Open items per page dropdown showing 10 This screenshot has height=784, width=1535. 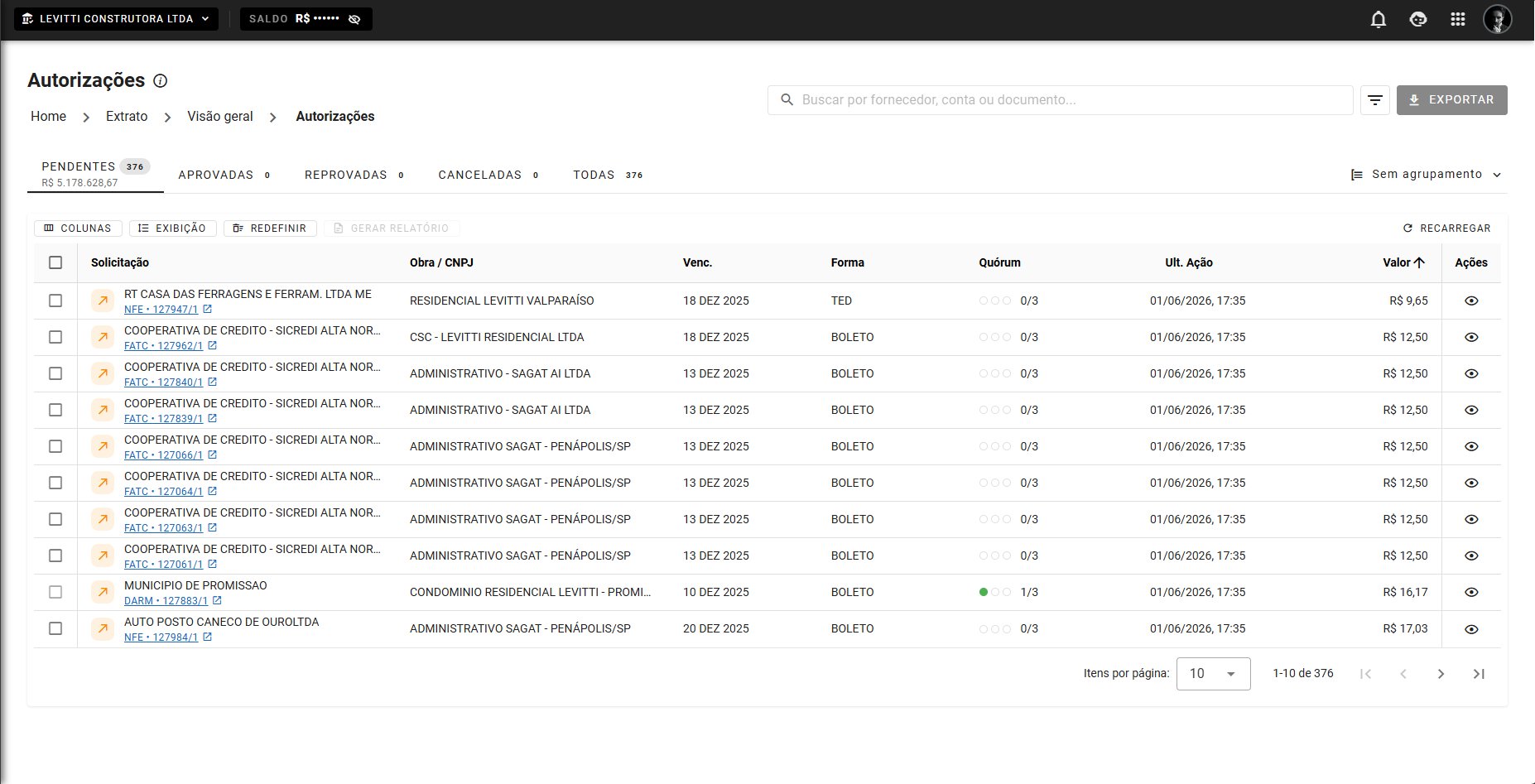point(1213,674)
